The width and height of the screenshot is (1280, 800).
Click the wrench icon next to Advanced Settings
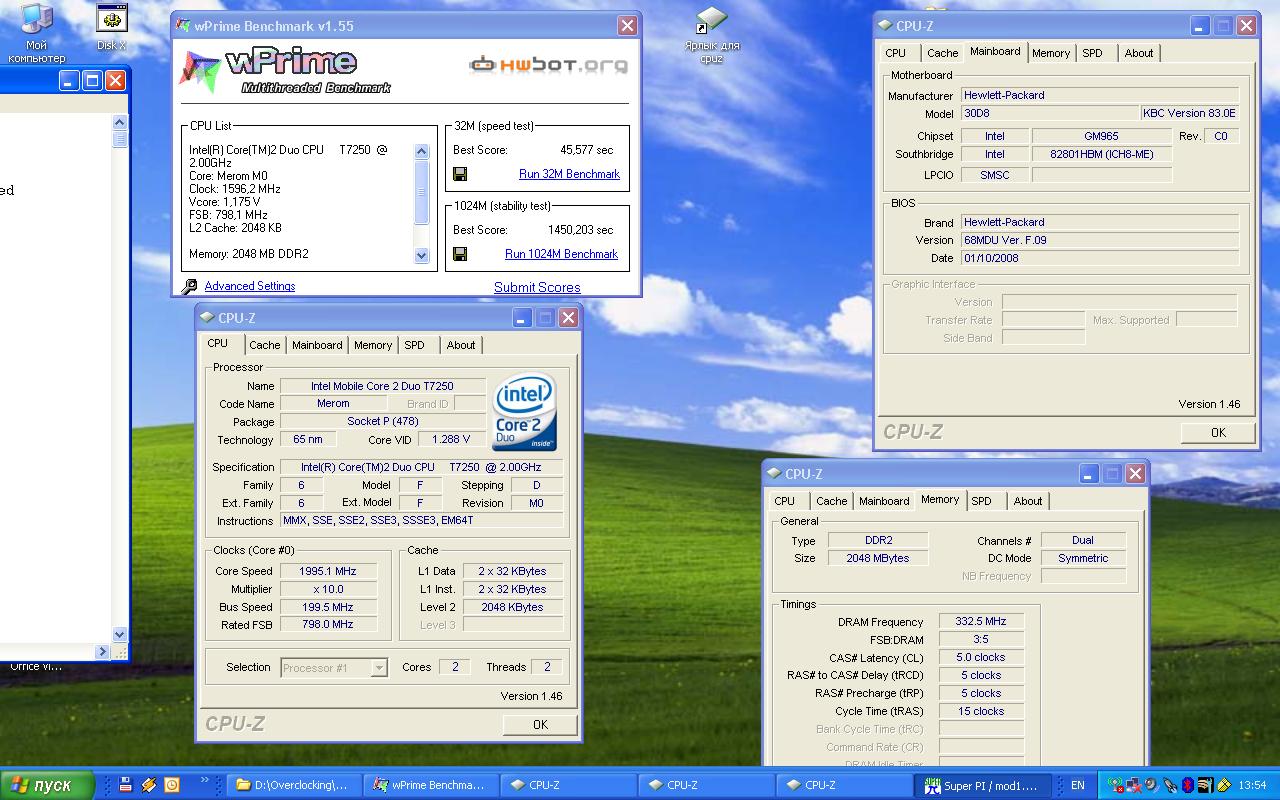click(190, 287)
